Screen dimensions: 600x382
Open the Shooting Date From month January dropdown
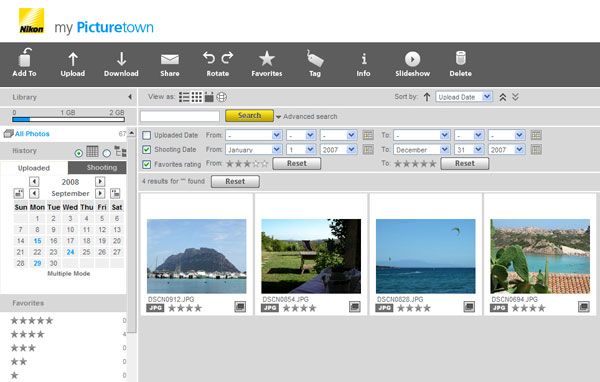click(x=254, y=150)
